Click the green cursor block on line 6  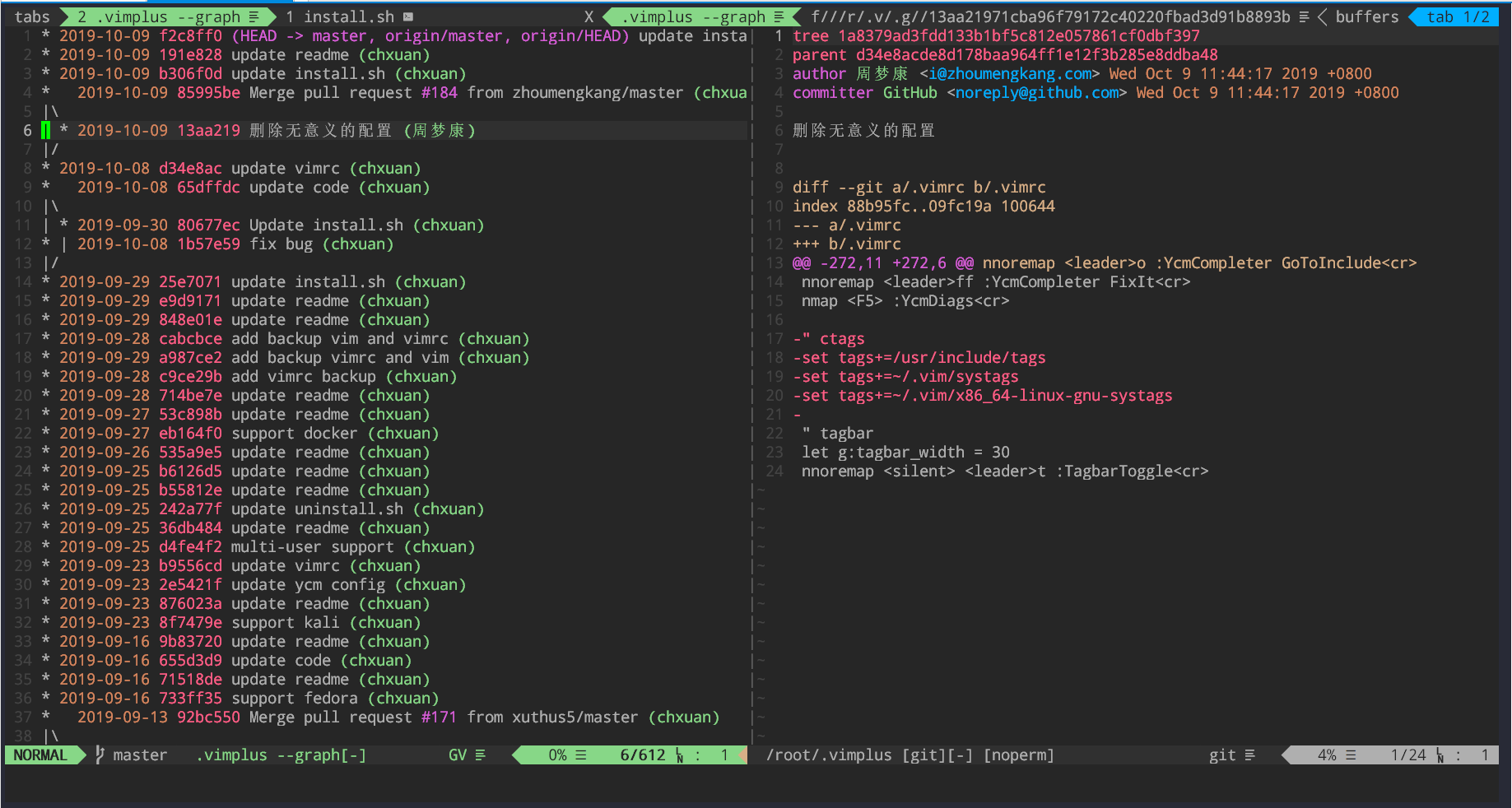click(x=46, y=131)
